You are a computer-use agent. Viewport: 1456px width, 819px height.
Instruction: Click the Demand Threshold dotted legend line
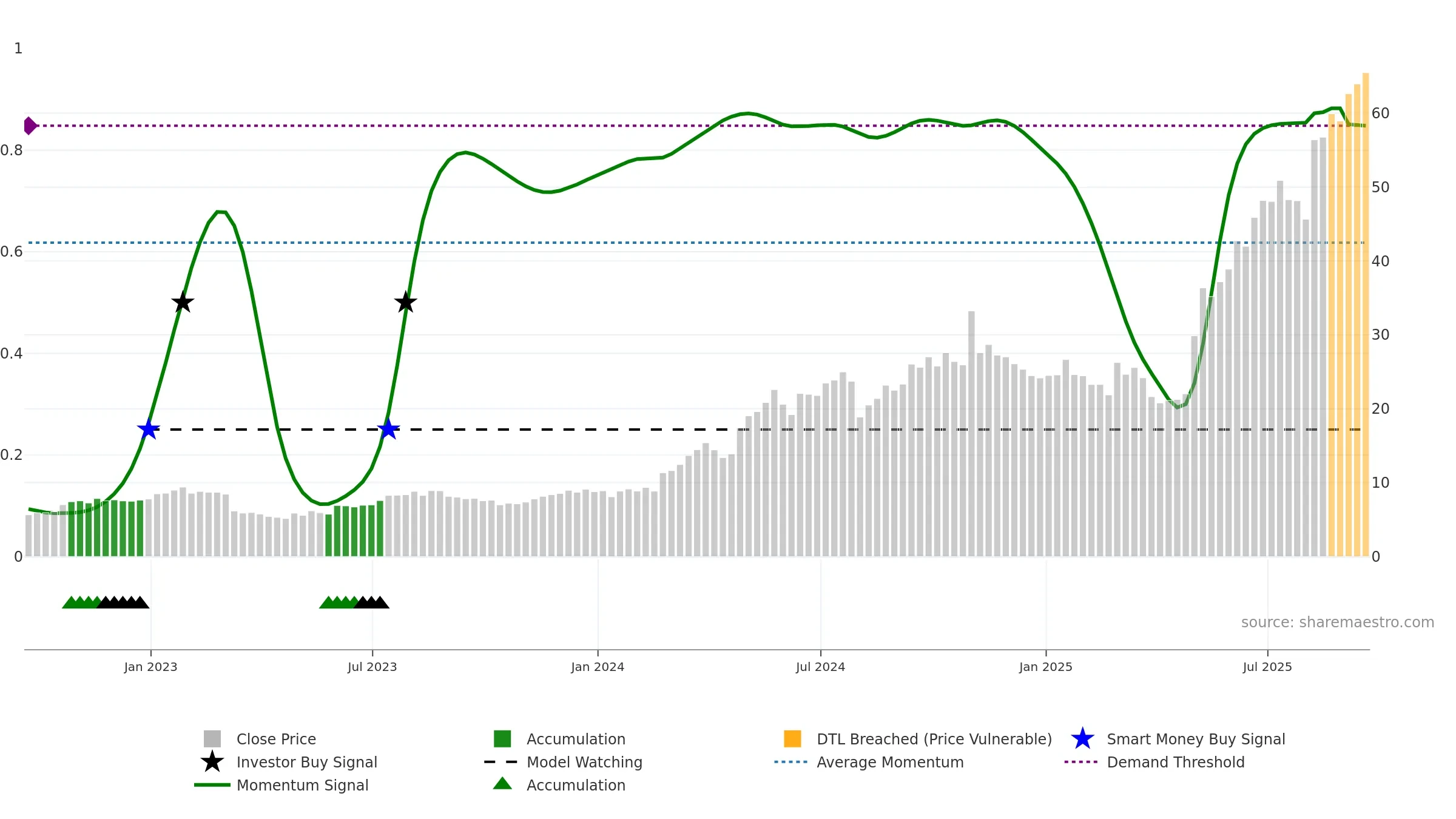click(1081, 762)
